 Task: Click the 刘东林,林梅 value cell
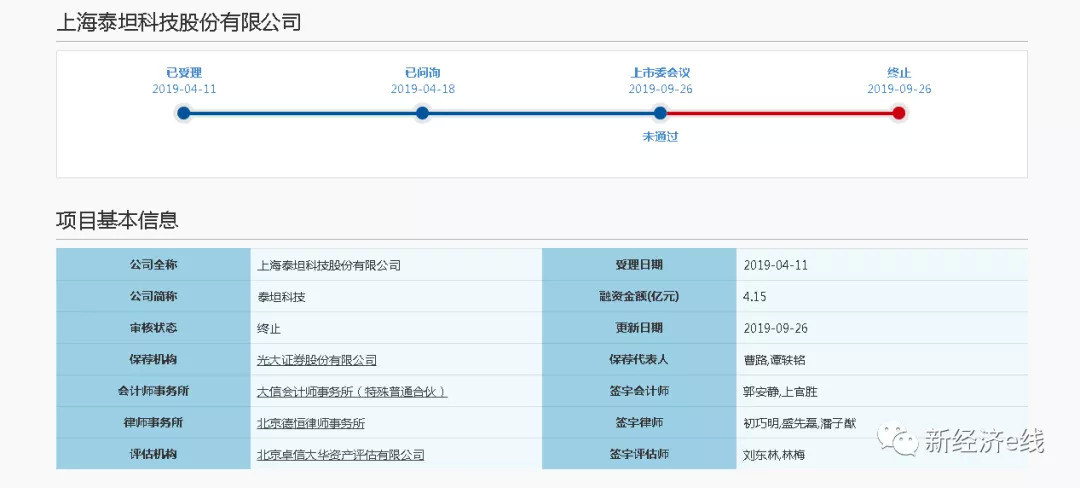point(882,454)
